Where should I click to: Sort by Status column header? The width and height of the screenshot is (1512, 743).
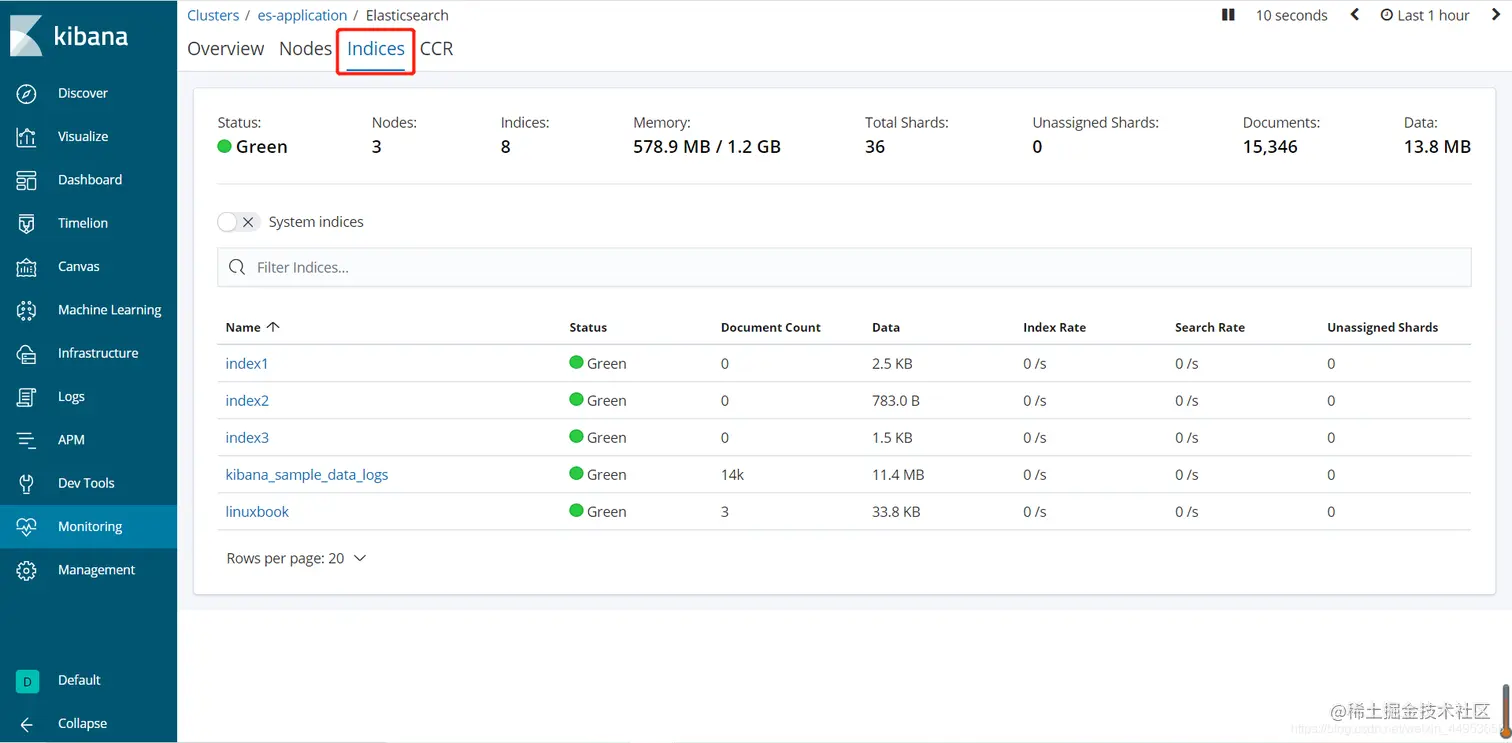pyautogui.click(x=588, y=327)
